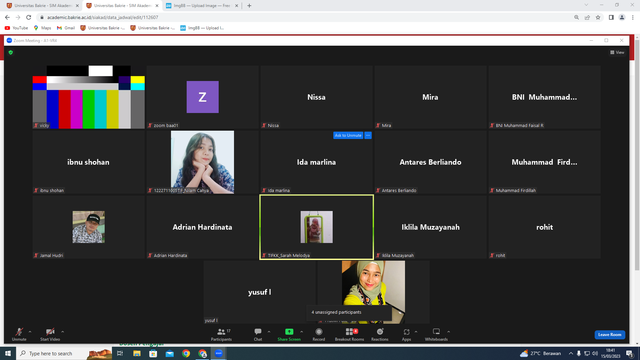Click the Start Video camera icon

[x=50, y=332]
